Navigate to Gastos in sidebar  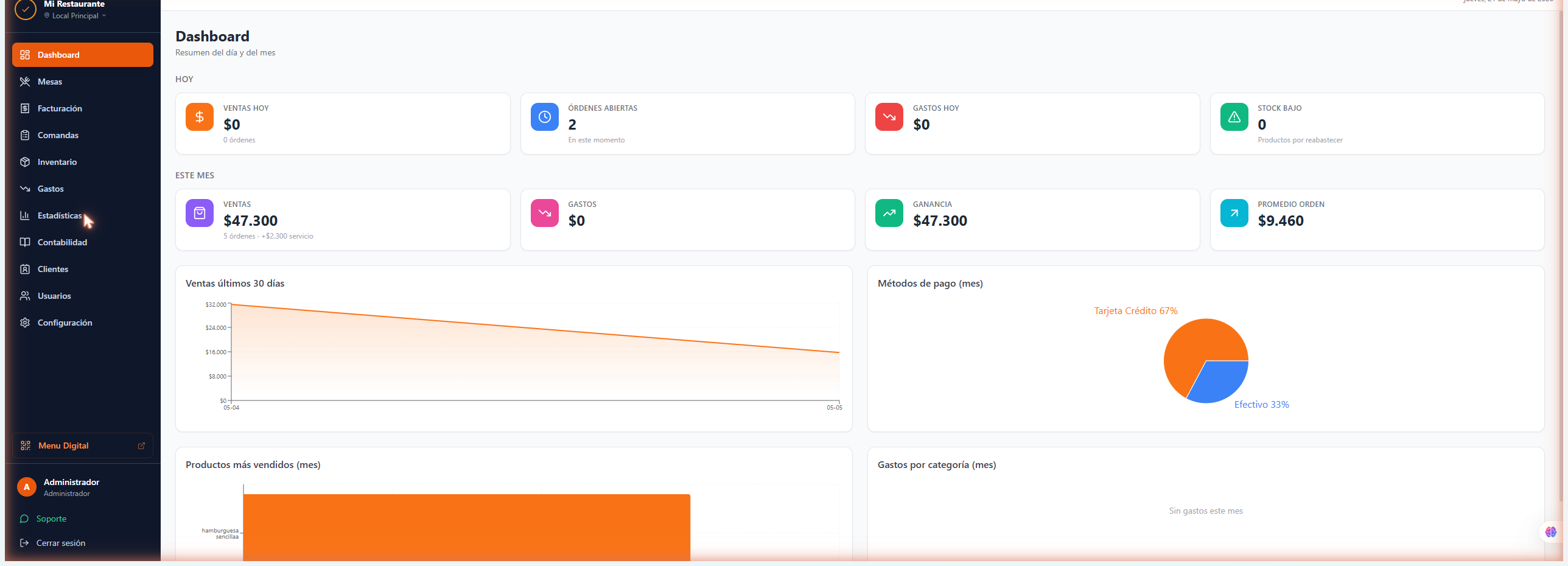coord(82,189)
